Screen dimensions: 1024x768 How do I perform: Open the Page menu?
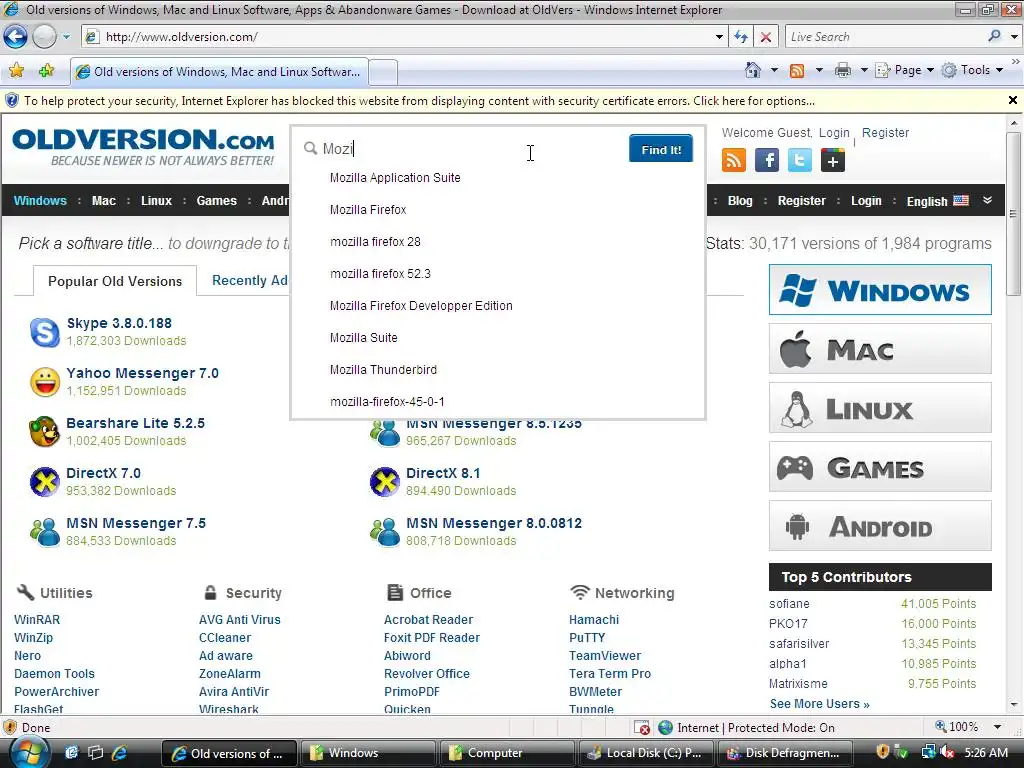coord(904,70)
